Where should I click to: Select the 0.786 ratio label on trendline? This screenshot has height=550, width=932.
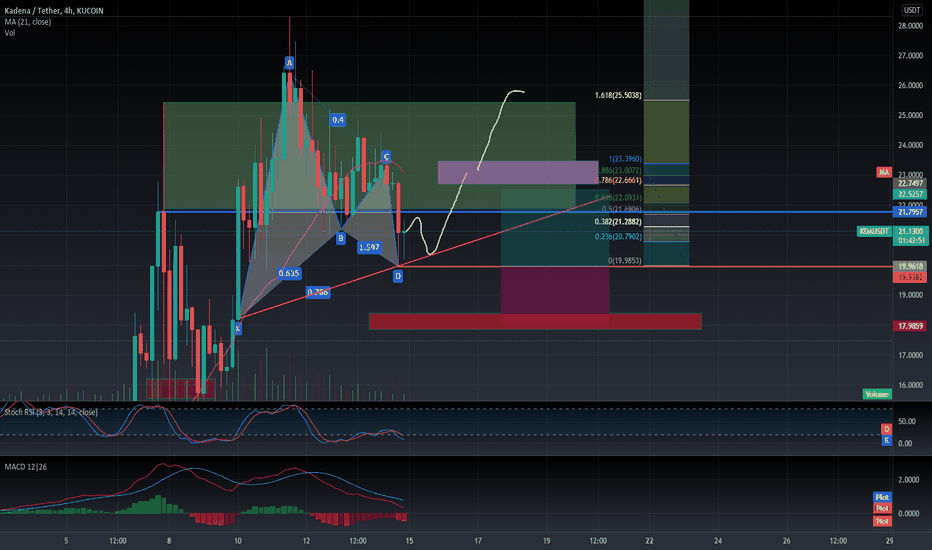[x=318, y=292]
